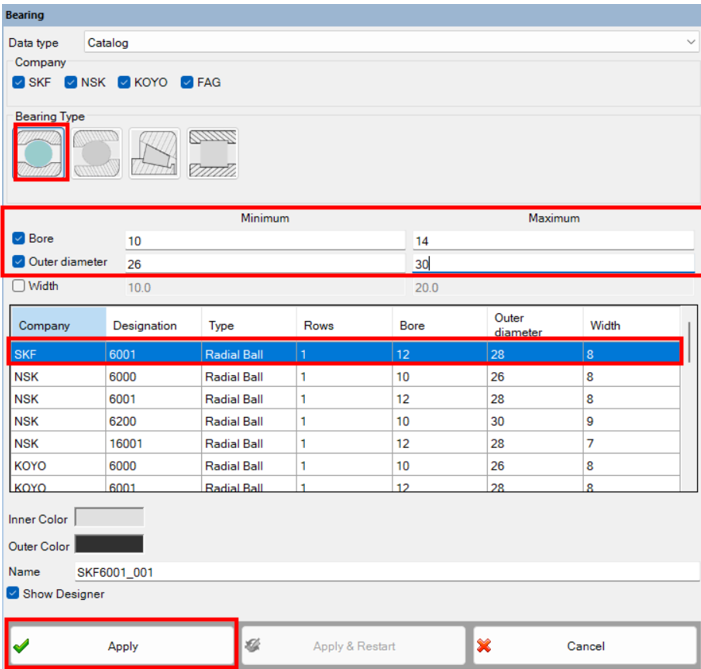This screenshot has height=669, width=701.
Task: Click the Cancel button
Action: coord(585,646)
